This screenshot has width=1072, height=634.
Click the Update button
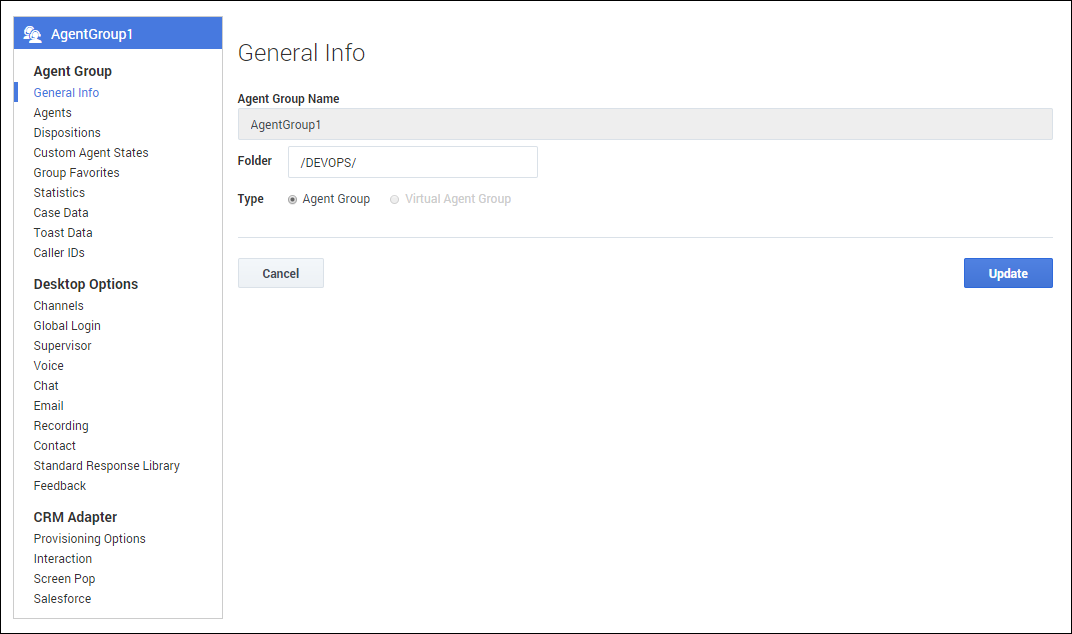click(x=1008, y=273)
